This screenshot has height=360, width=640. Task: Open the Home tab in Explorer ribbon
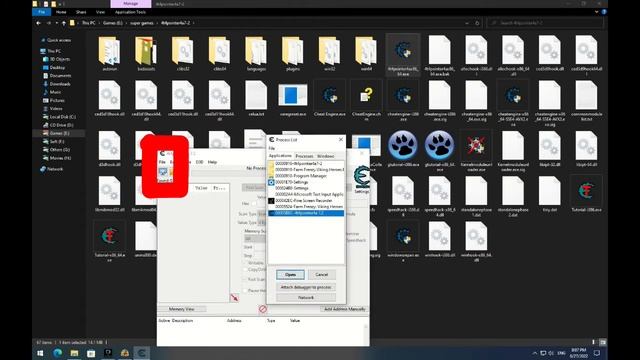click(61, 12)
